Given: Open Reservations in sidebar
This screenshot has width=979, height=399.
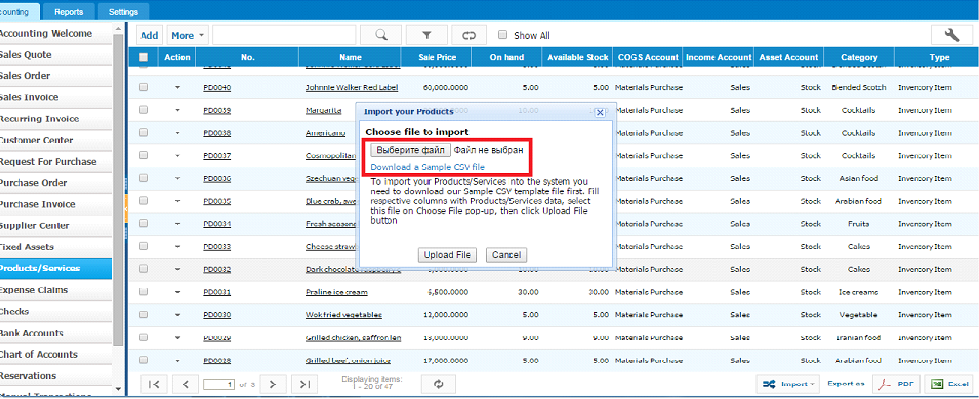Looking at the screenshot, I should tap(56, 375).
